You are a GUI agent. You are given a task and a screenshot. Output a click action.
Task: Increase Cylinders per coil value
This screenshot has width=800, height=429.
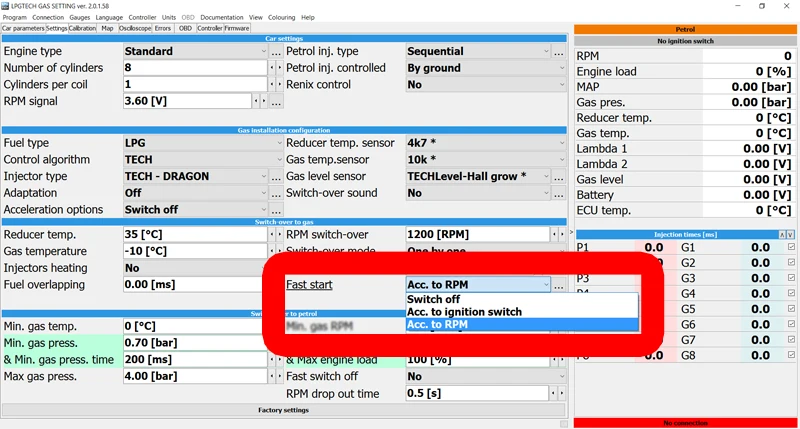click(279, 85)
